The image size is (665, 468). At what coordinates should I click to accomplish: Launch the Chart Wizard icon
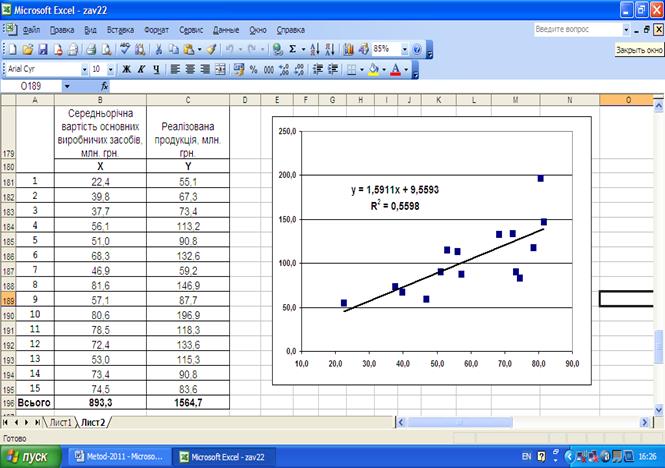[x=349, y=50]
